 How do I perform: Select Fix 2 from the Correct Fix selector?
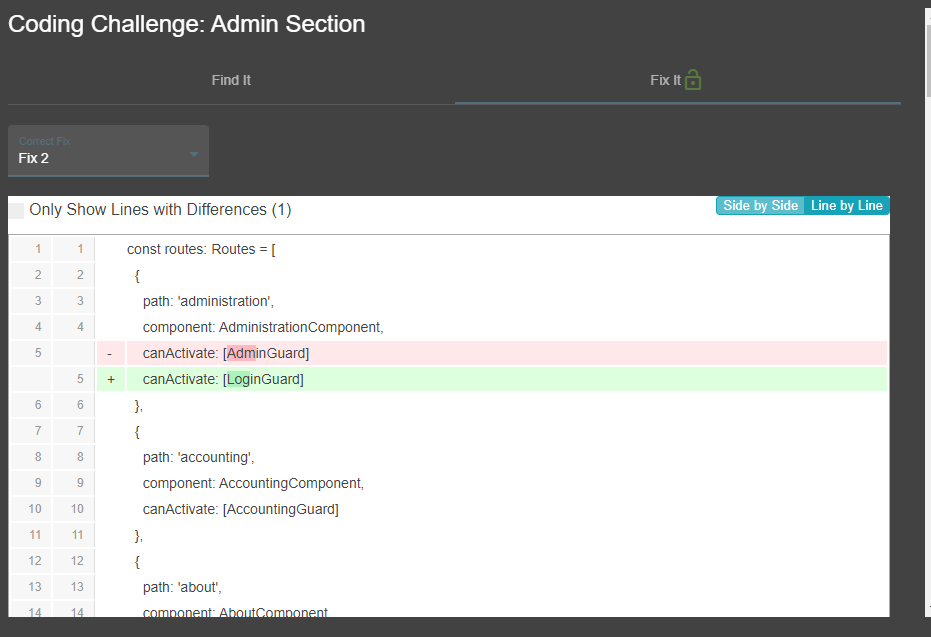click(32, 158)
